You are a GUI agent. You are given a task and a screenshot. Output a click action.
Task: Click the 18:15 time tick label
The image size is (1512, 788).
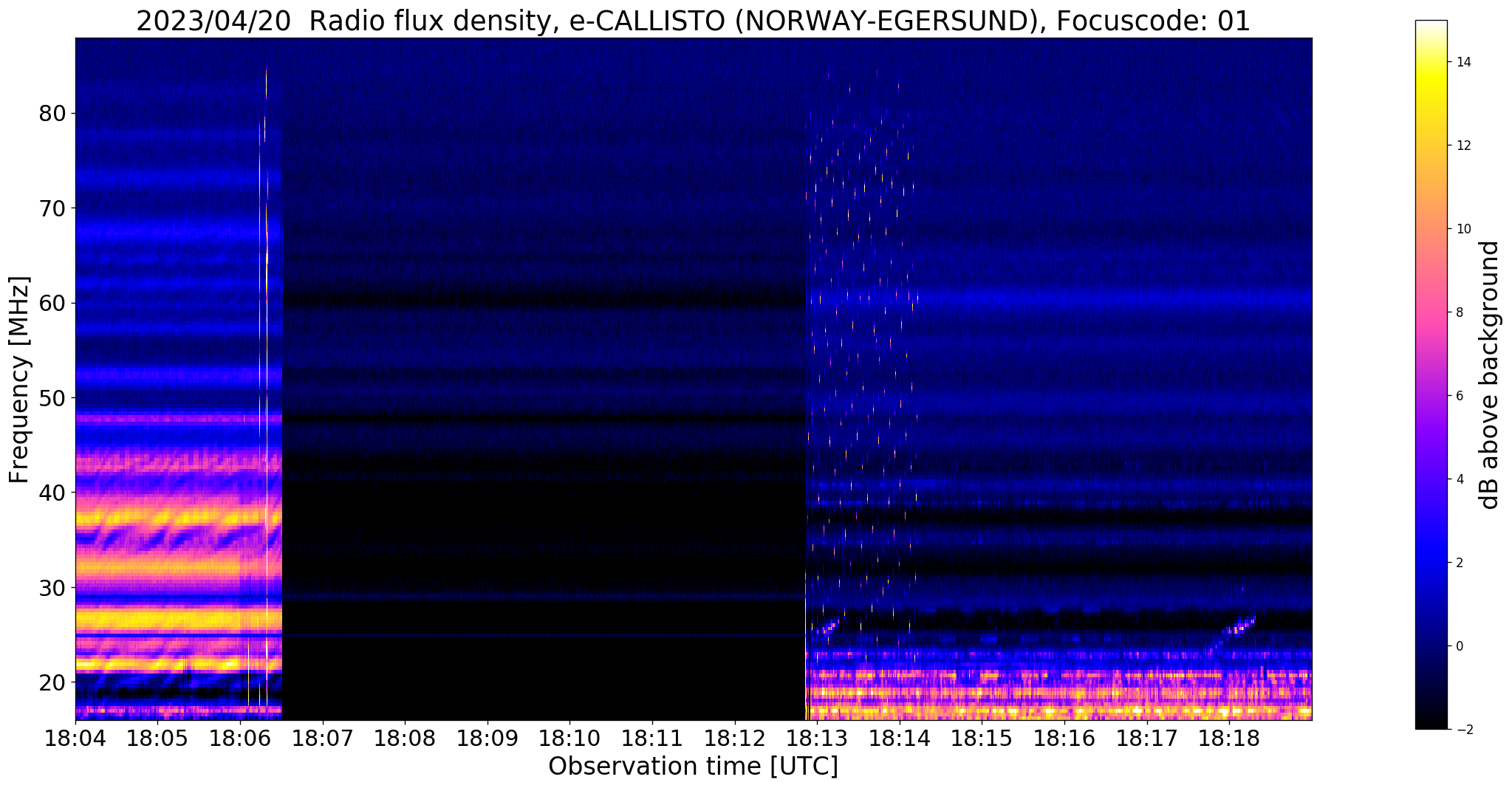[982, 738]
